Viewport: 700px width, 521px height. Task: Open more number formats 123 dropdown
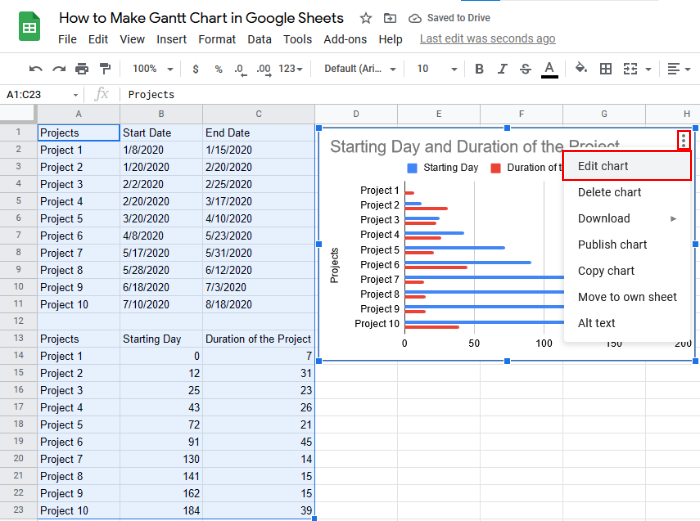coord(290,69)
